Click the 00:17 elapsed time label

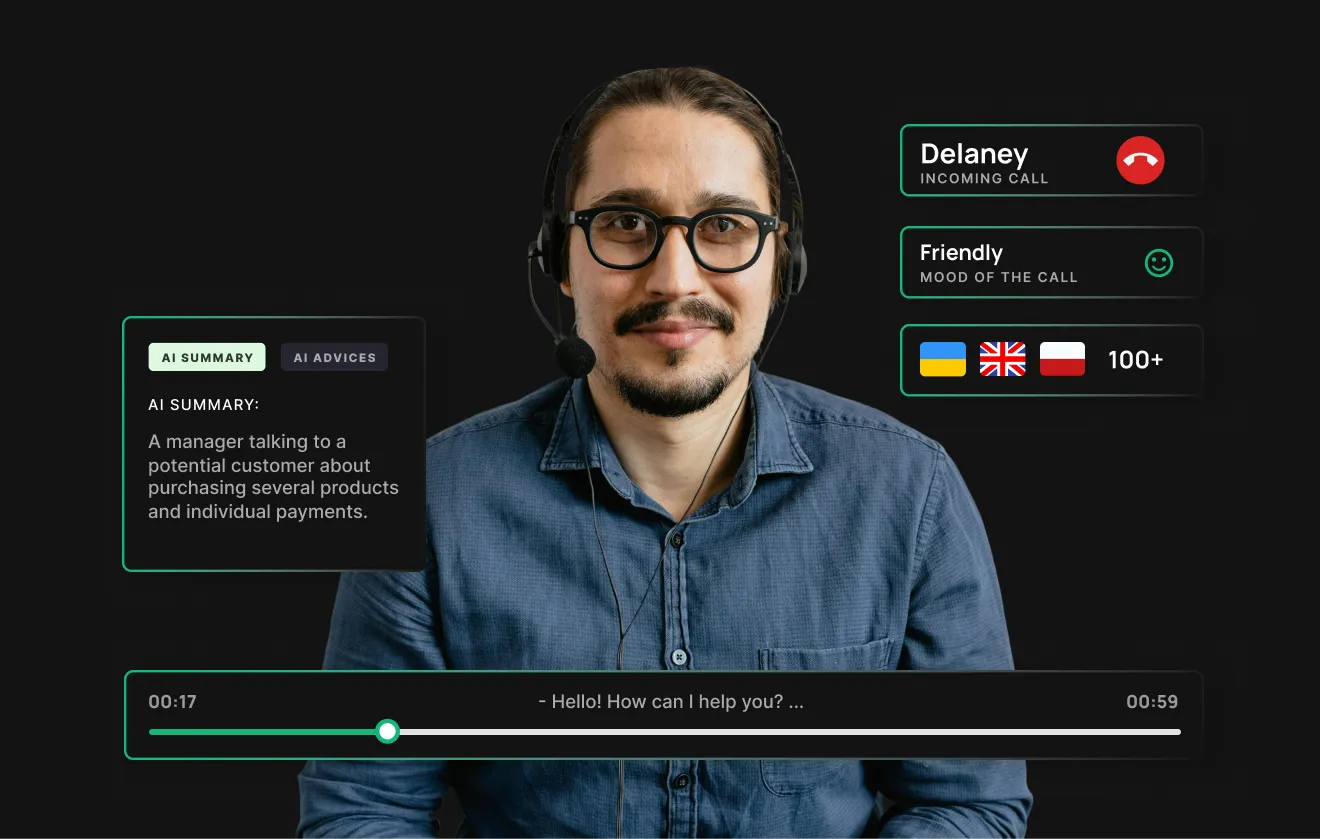click(x=172, y=702)
